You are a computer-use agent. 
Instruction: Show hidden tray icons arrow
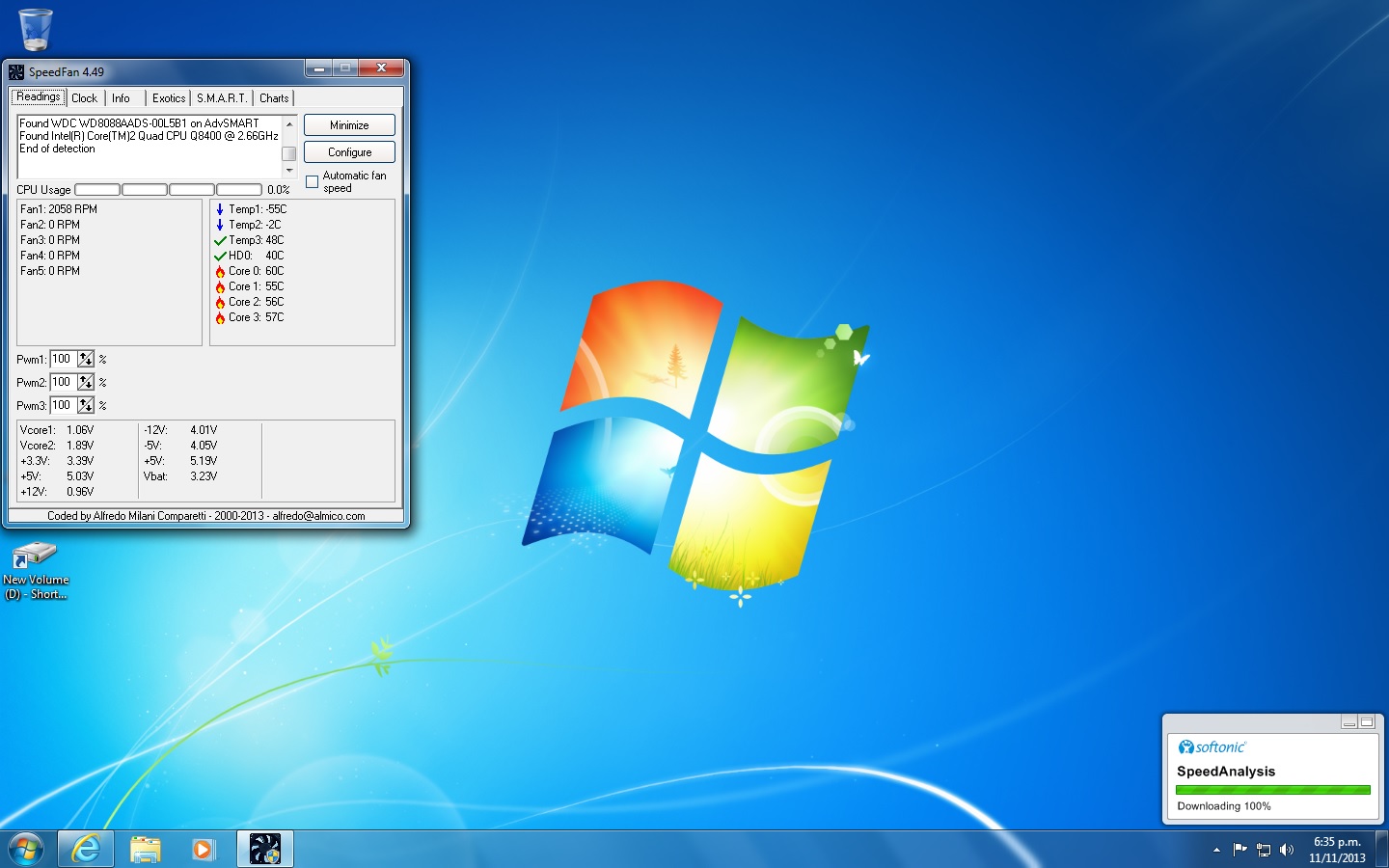click(x=1216, y=850)
